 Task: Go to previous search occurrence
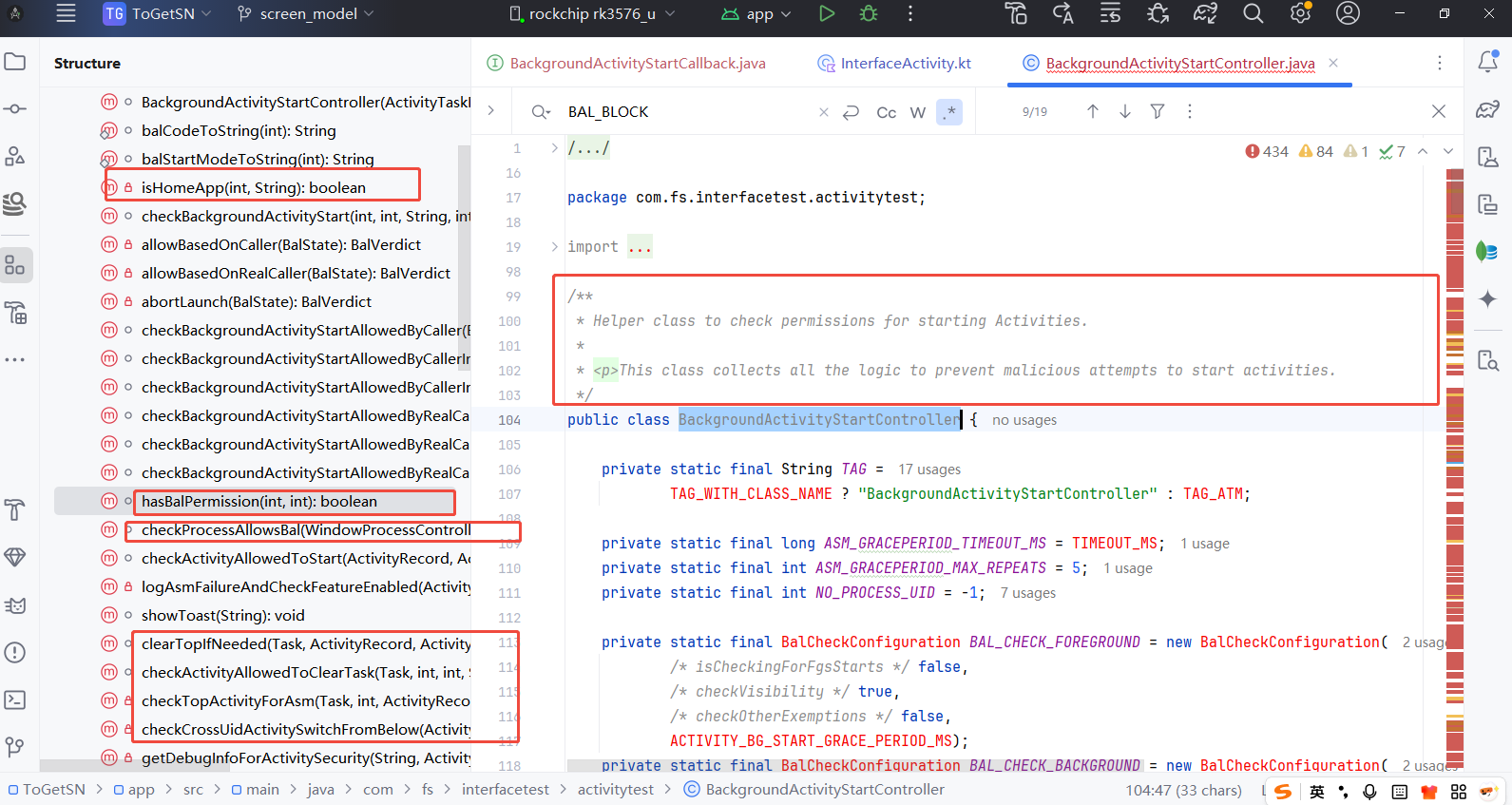click(1093, 111)
